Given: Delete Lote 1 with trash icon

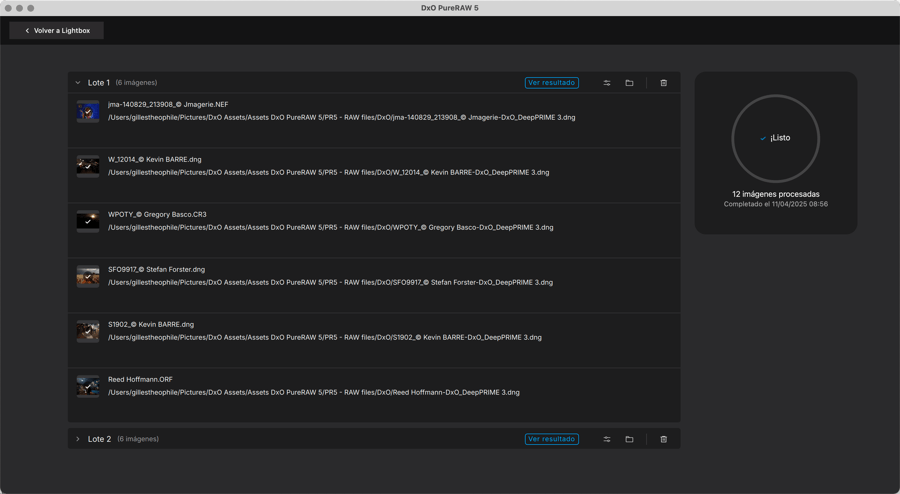Looking at the screenshot, I should pyautogui.click(x=663, y=83).
